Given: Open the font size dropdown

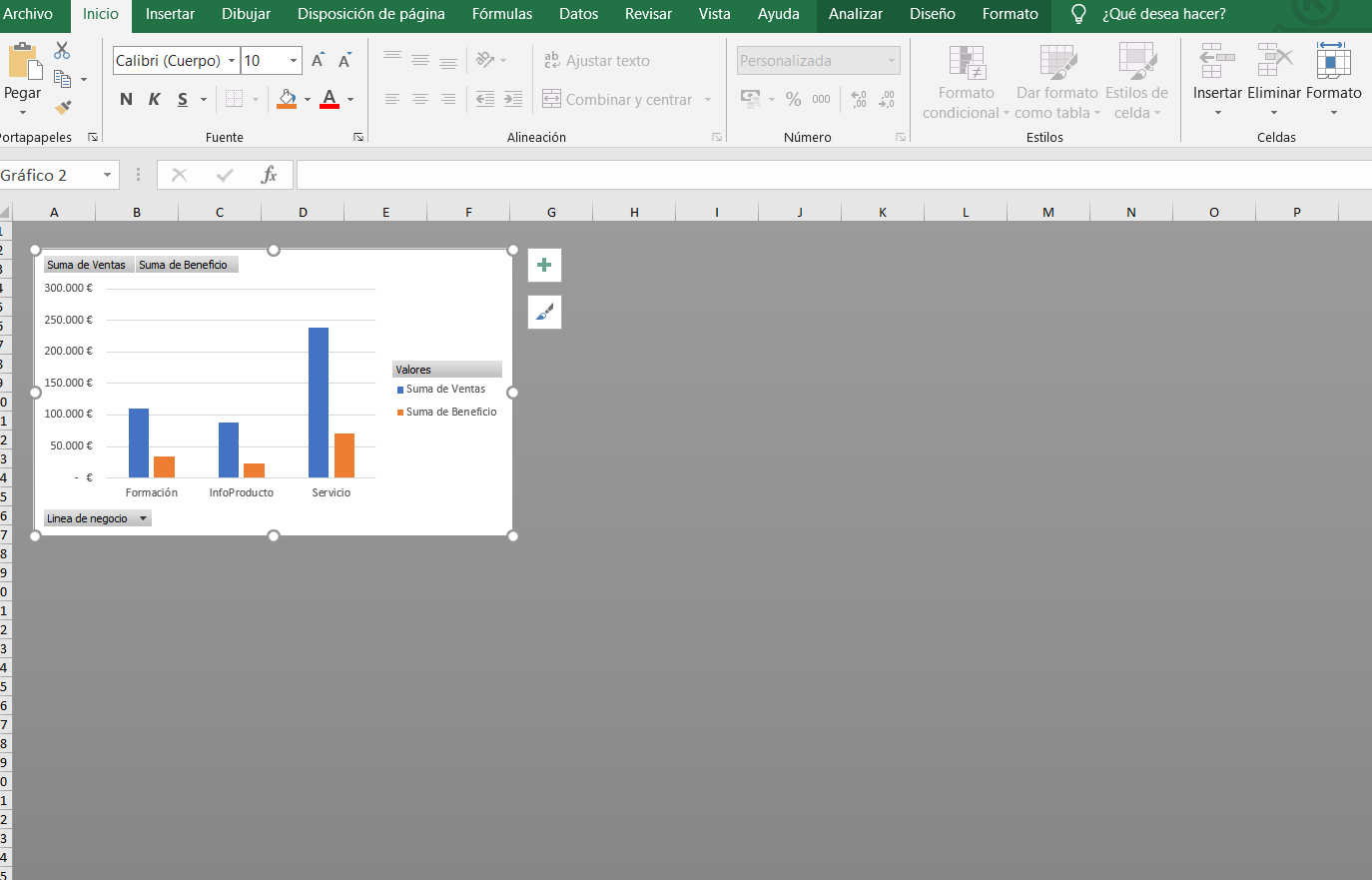Looking at the screenshot, I should coord(294,61).
